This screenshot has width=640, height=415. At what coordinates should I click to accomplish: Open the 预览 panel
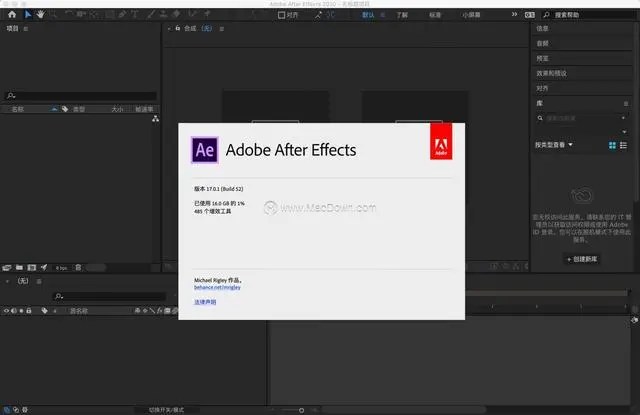pos(542,58)
